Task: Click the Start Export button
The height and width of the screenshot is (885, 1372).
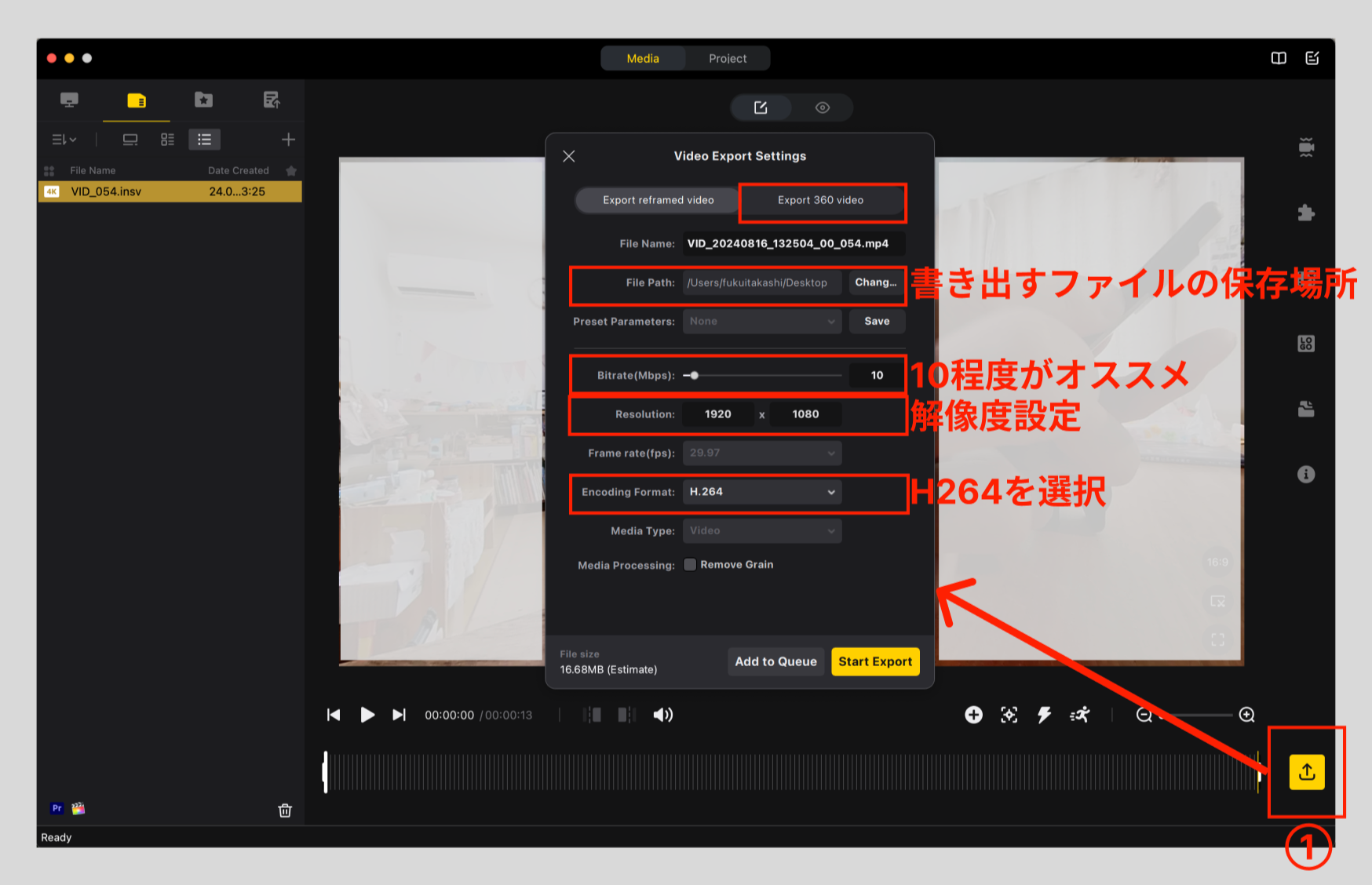Action: 875,661
